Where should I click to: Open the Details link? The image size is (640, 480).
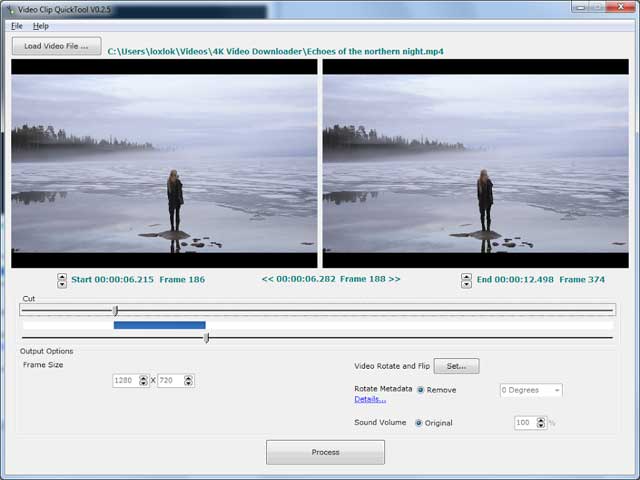(370, 400)
